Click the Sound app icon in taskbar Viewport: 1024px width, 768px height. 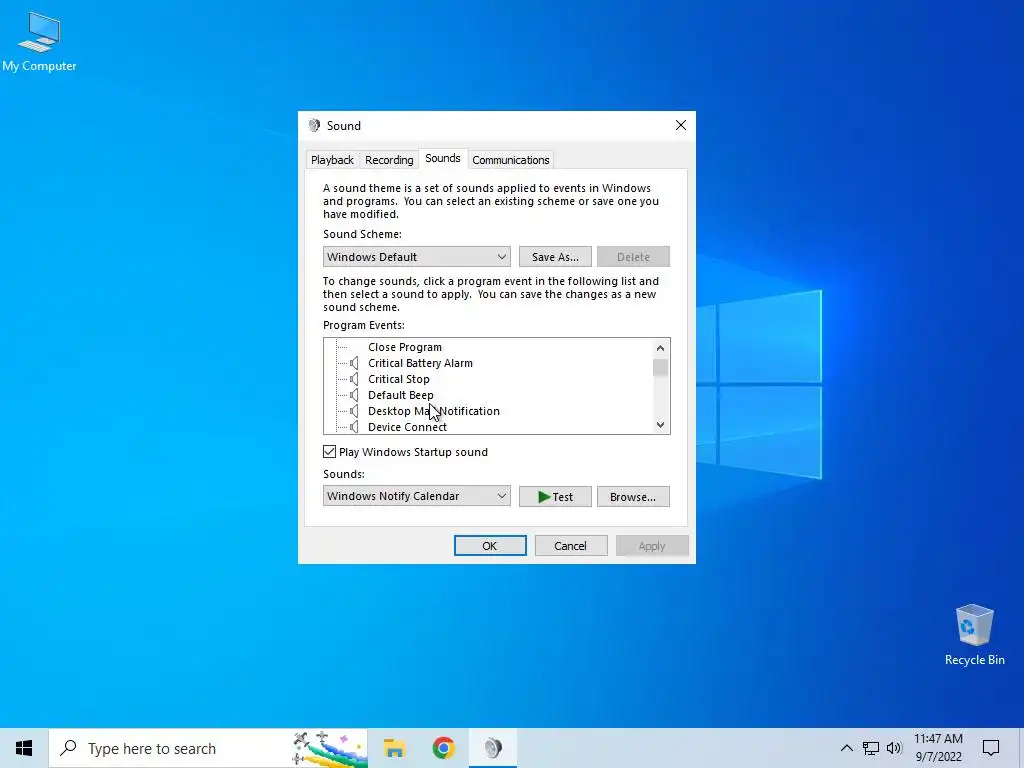pyautogui.click(x=493, y=748)
